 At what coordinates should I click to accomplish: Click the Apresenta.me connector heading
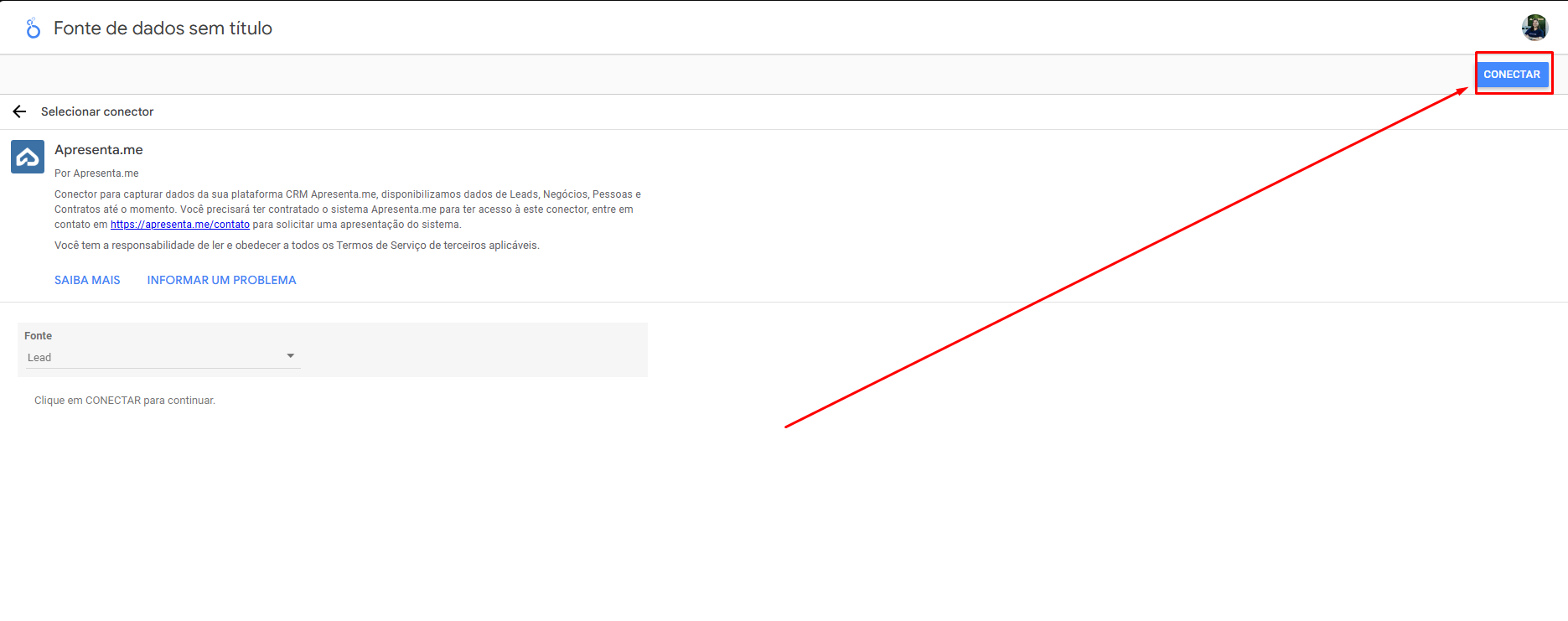pyautogui.click(x=99, y=150)
